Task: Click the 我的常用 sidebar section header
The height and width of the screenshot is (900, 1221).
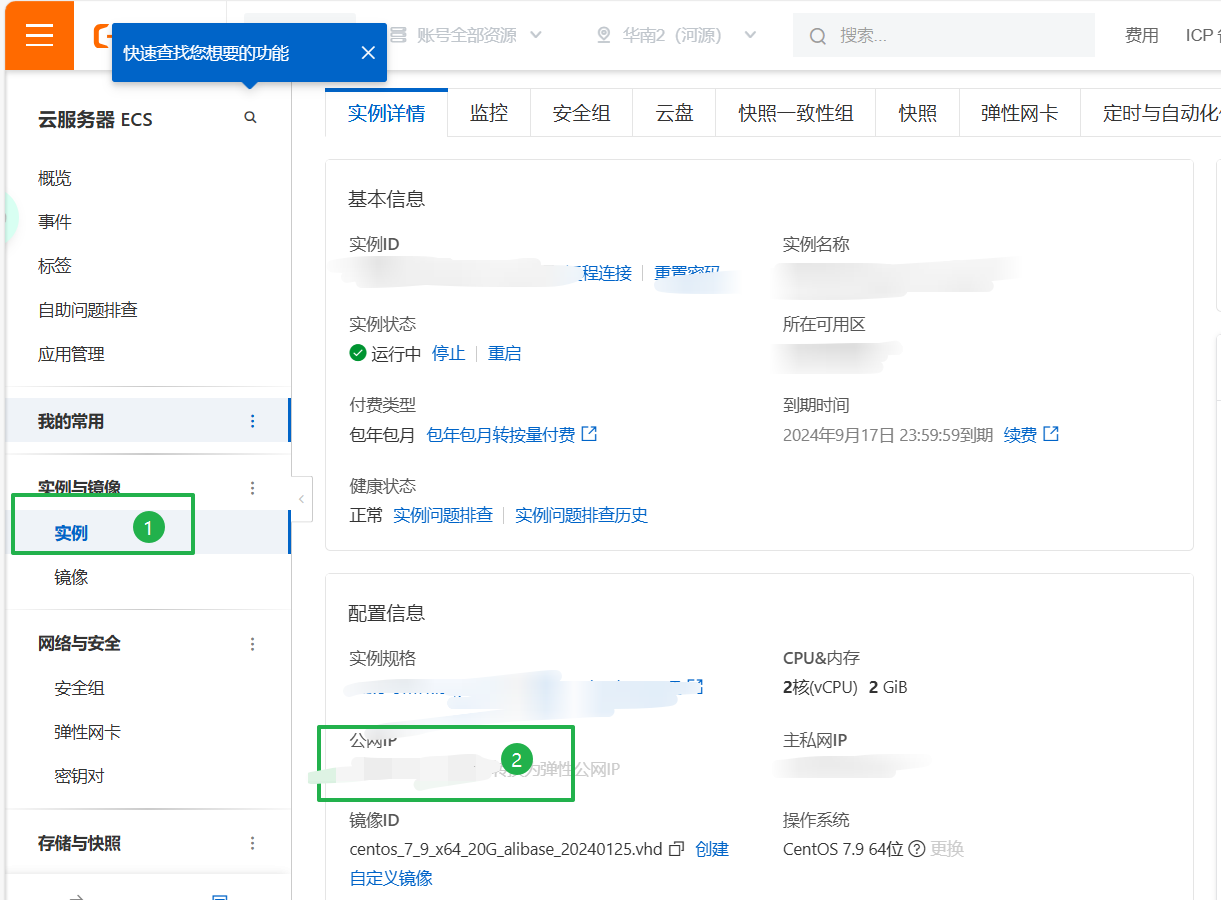Action: point(71,421)
